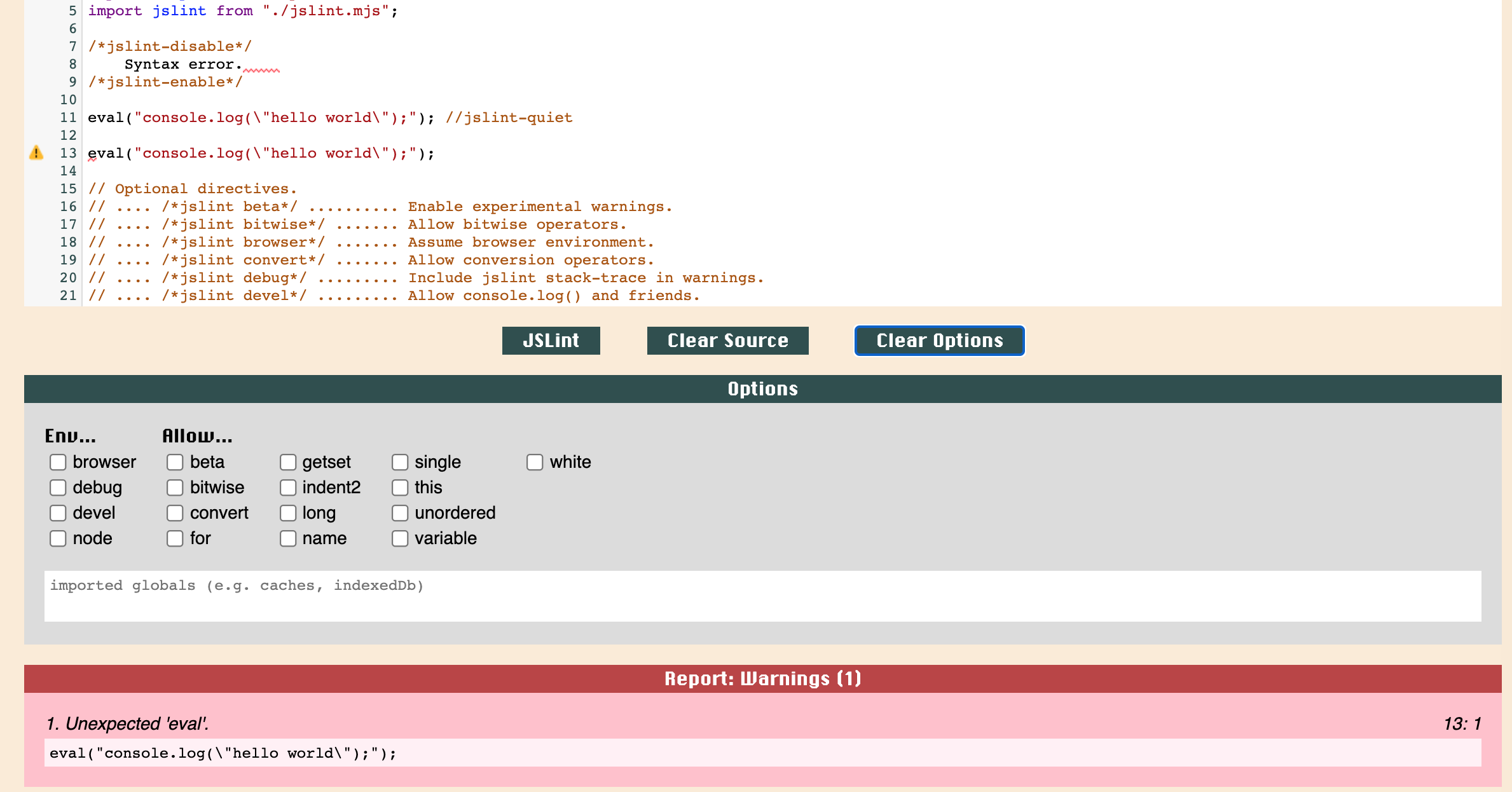
Task: Click the Report Warnings header bar
Action: coord(762,679)
